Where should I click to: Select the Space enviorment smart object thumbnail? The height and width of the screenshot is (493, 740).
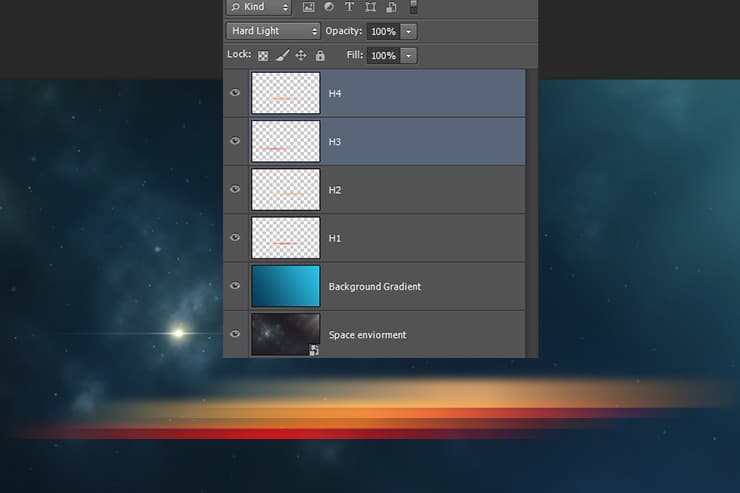coord(286,334)
